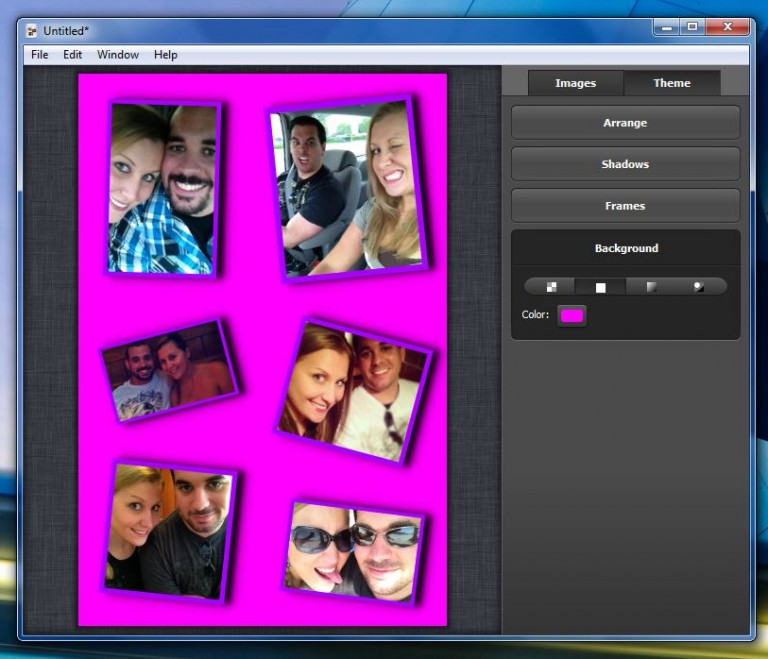Screen dimensions: 768x659
Task: Select the plaid-shirt couple photo
Action: [162, 189]
